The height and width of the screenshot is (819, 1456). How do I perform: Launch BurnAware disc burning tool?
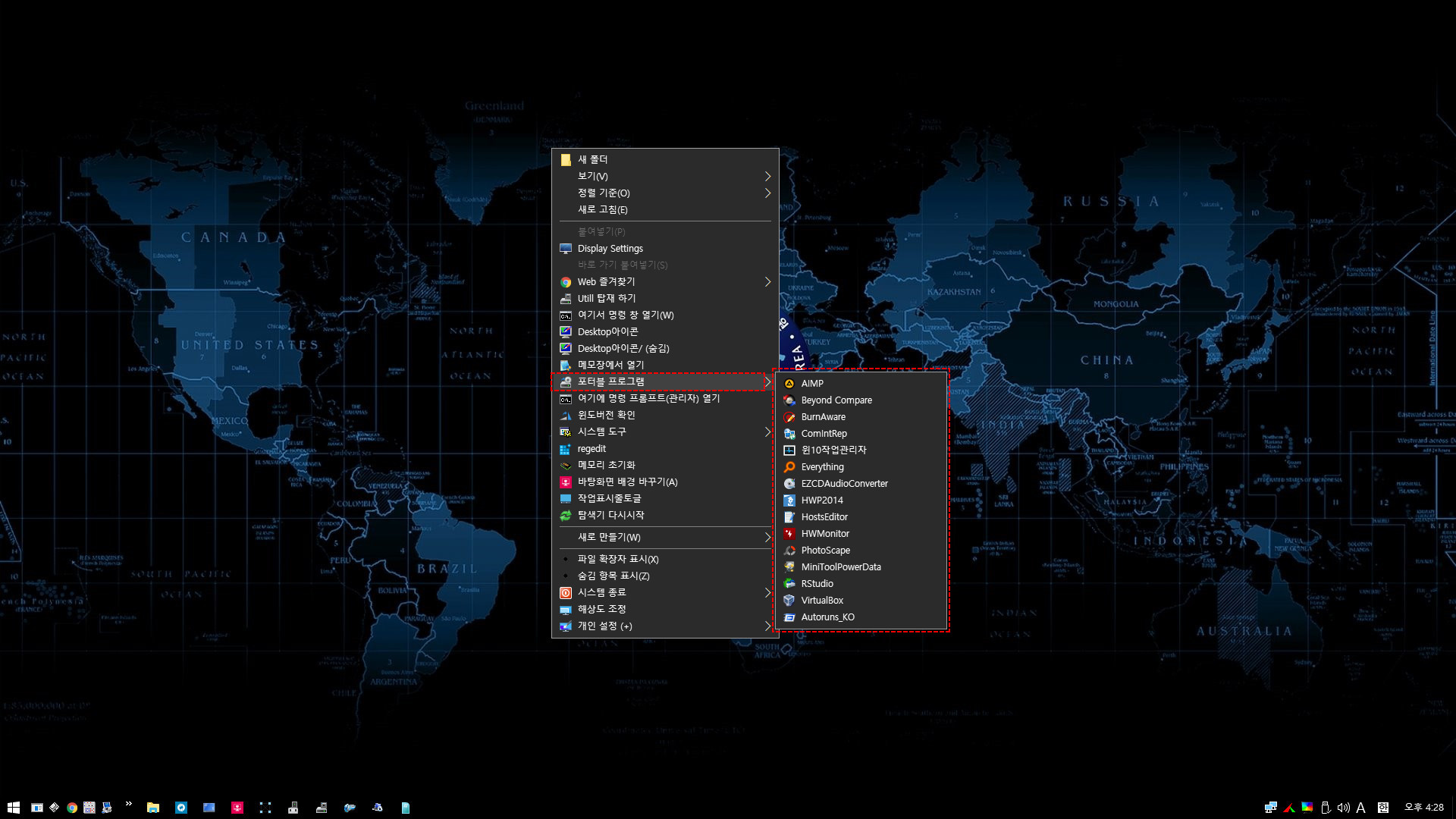coord(822,416)
